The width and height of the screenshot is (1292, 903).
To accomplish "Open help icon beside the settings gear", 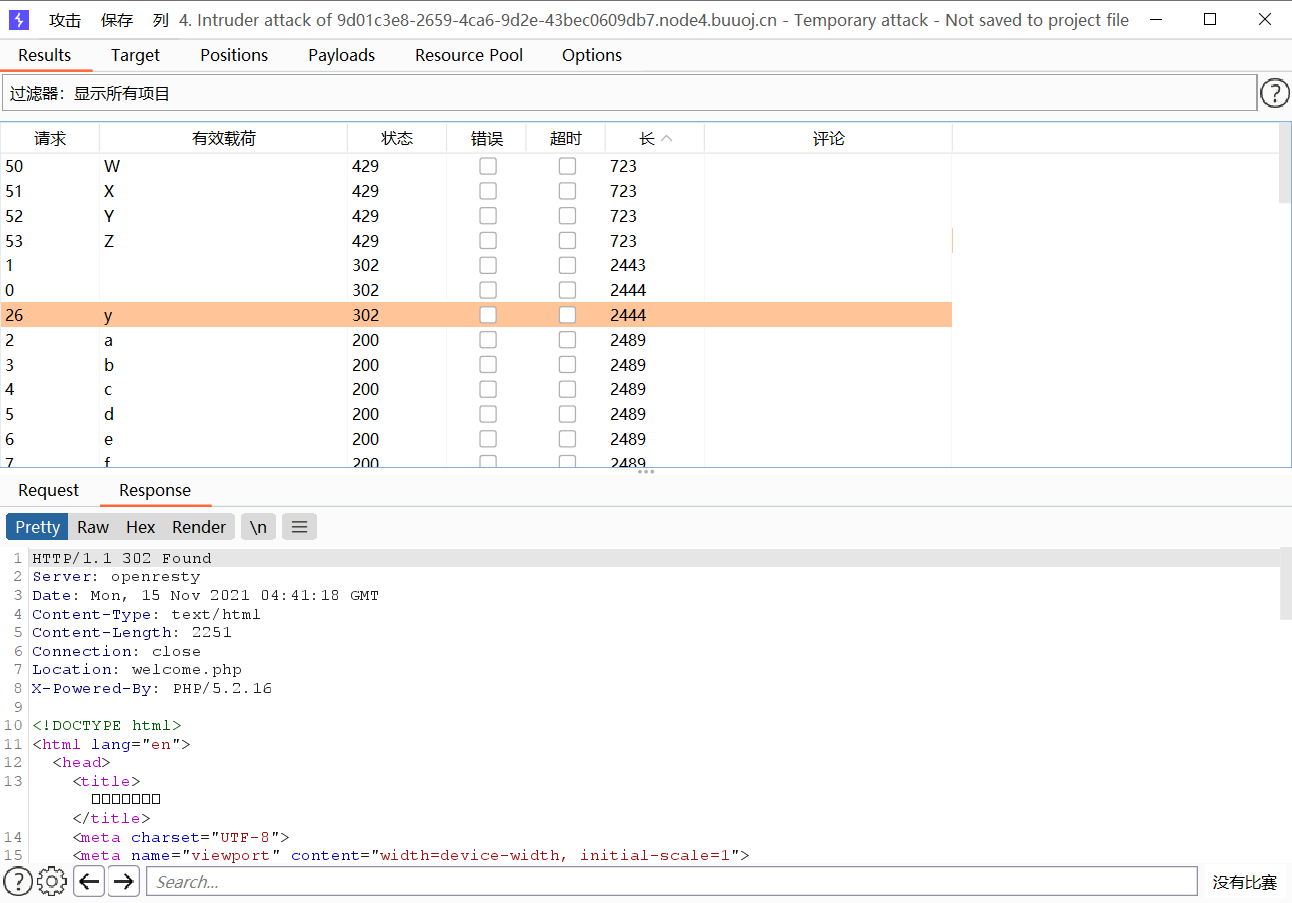I will (x=18, y=881).
